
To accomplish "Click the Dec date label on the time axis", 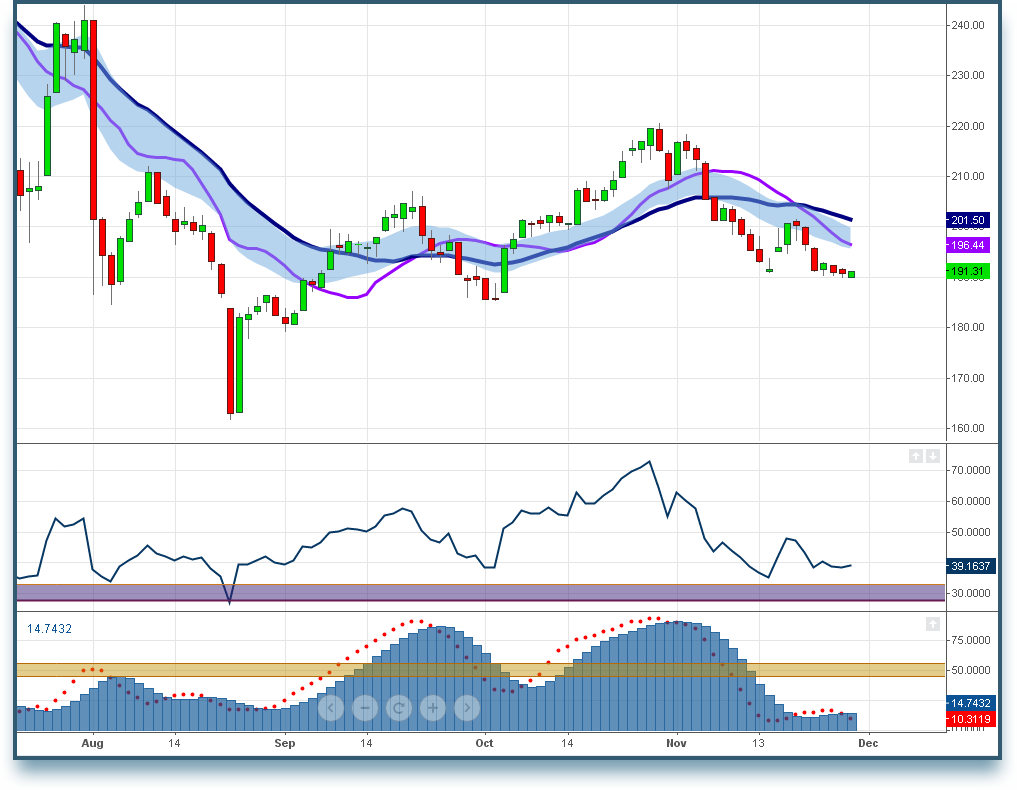I will [868, 743].
